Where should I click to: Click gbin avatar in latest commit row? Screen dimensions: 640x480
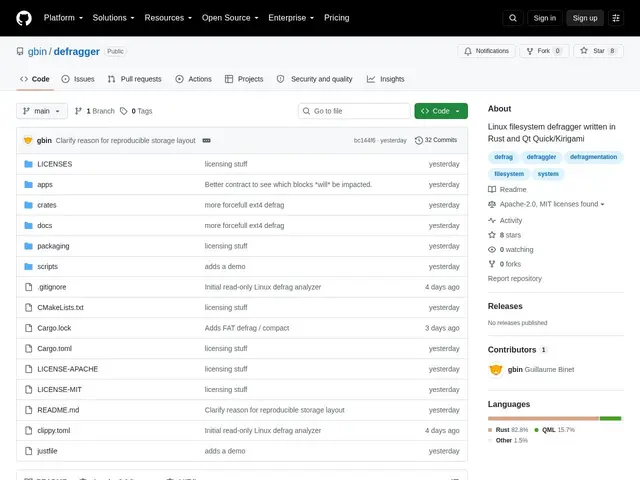pos(28,140)
